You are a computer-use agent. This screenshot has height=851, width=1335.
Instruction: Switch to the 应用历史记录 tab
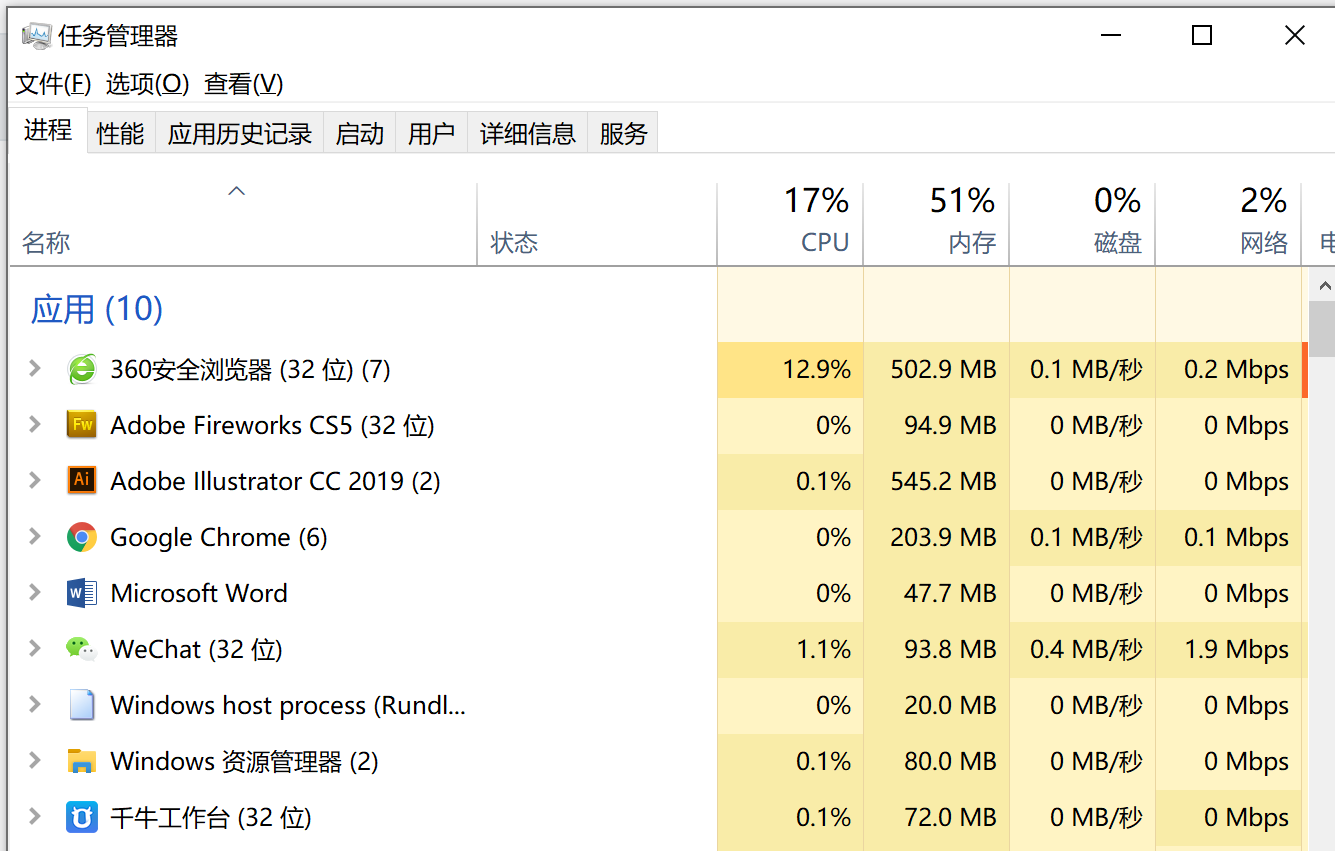(x=240, y=133)
